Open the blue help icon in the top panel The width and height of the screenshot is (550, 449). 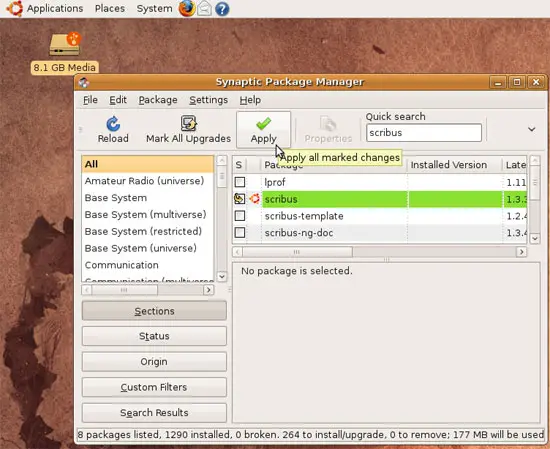222,8
